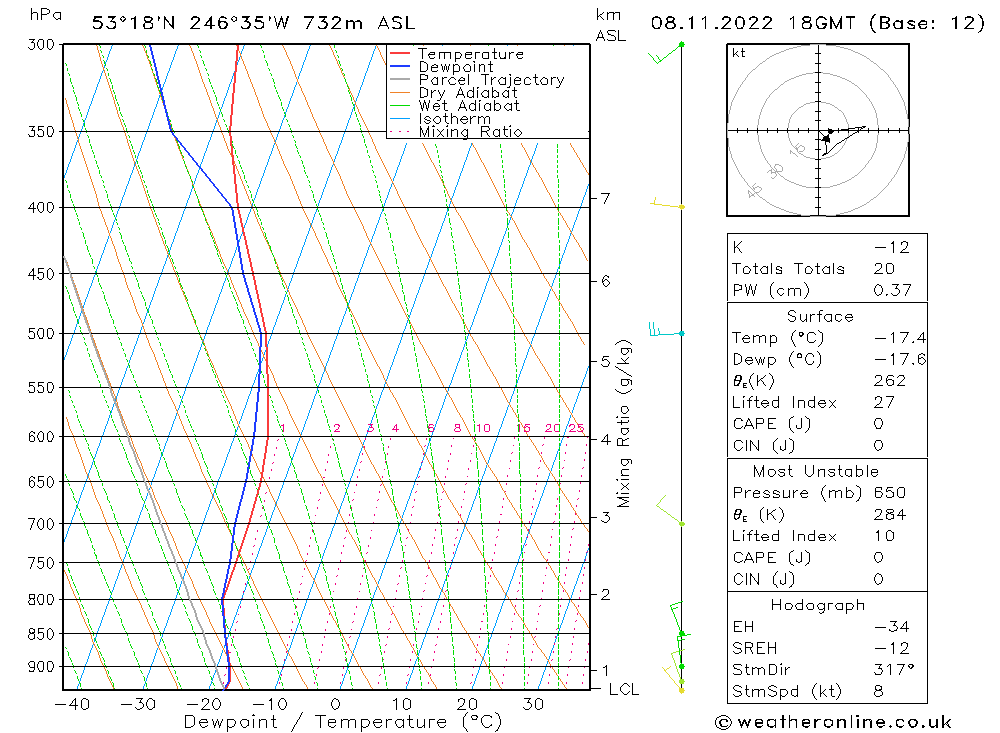Click the '30' temperature axis label
The width and height of the screenshot is (1000, 733).
[x=533, y=704]
